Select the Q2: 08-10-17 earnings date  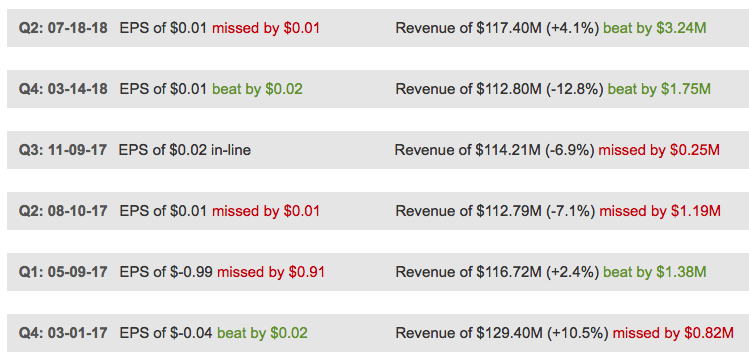(x=63, y=211)
